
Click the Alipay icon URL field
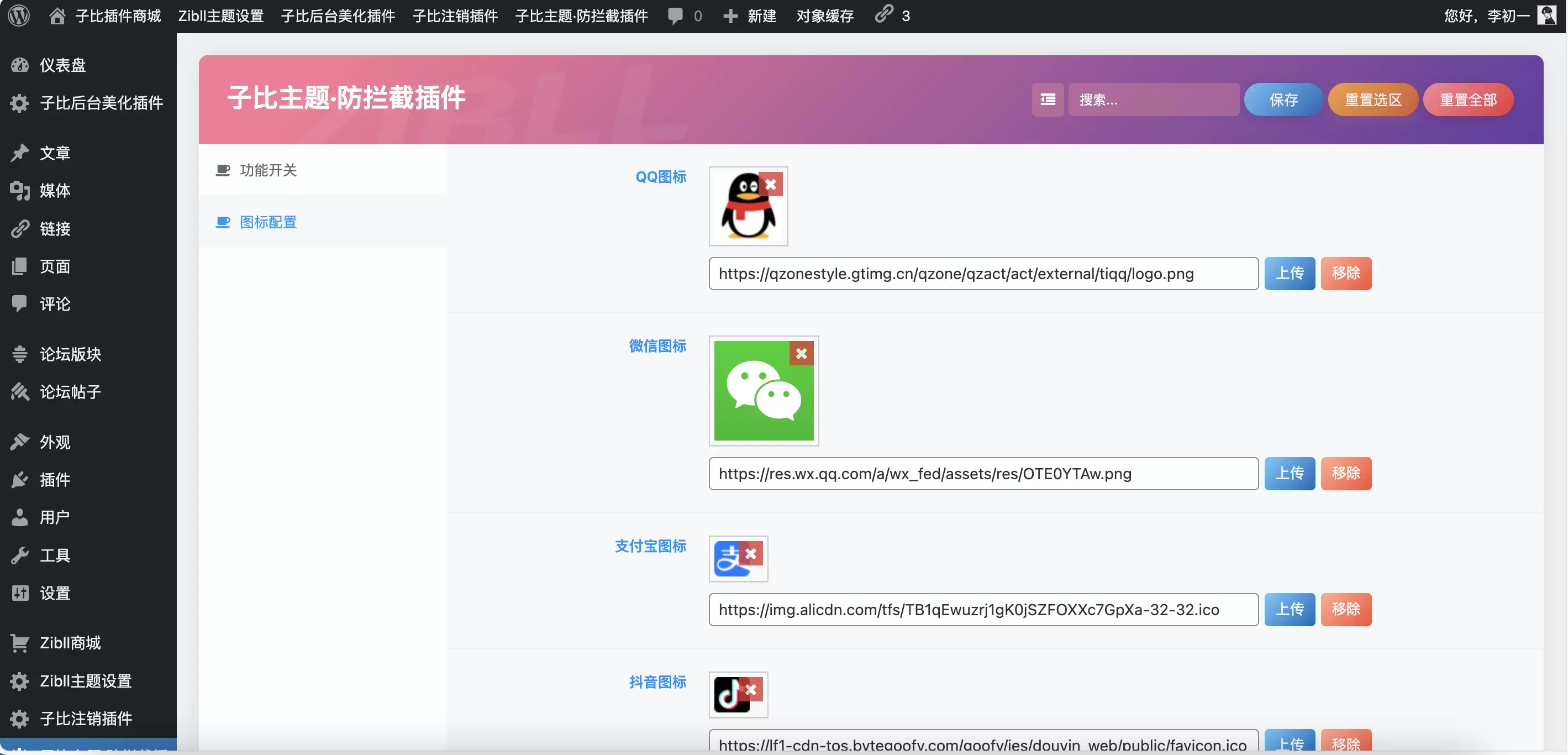(x=983, y=610)
